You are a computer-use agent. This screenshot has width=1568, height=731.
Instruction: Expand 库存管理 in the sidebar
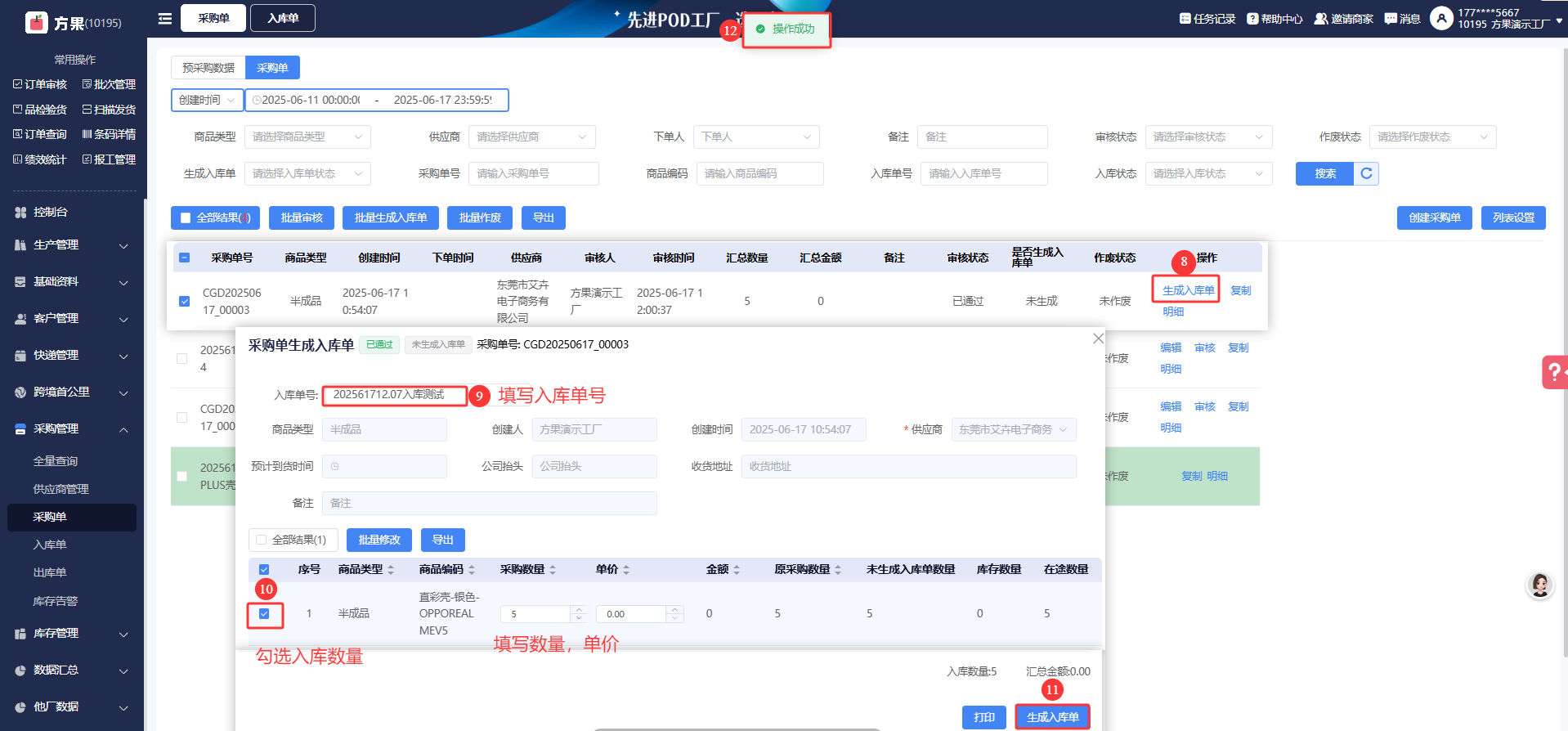coord(72,634)
